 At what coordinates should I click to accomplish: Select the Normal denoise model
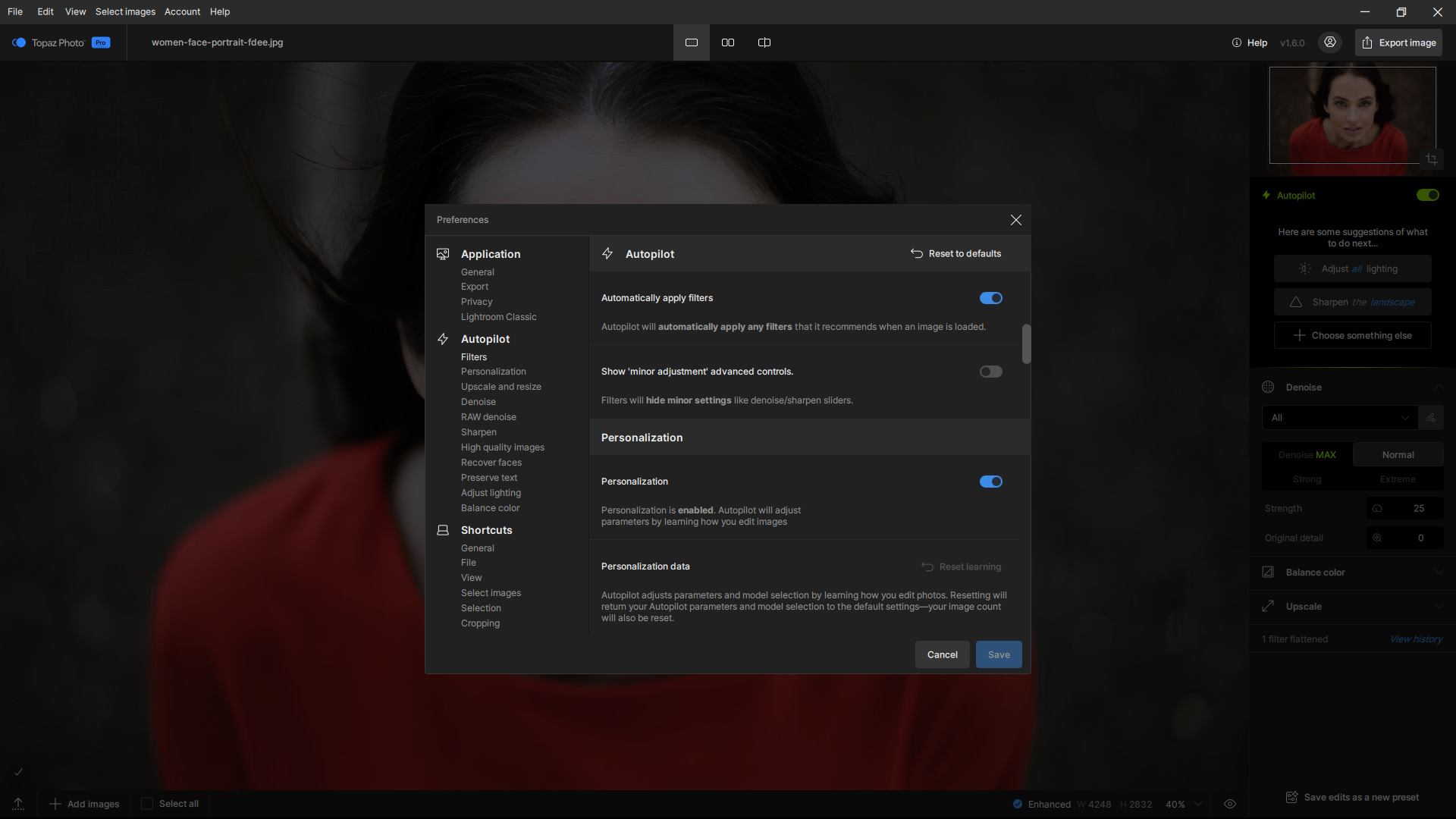click(x=1398, y=455)
